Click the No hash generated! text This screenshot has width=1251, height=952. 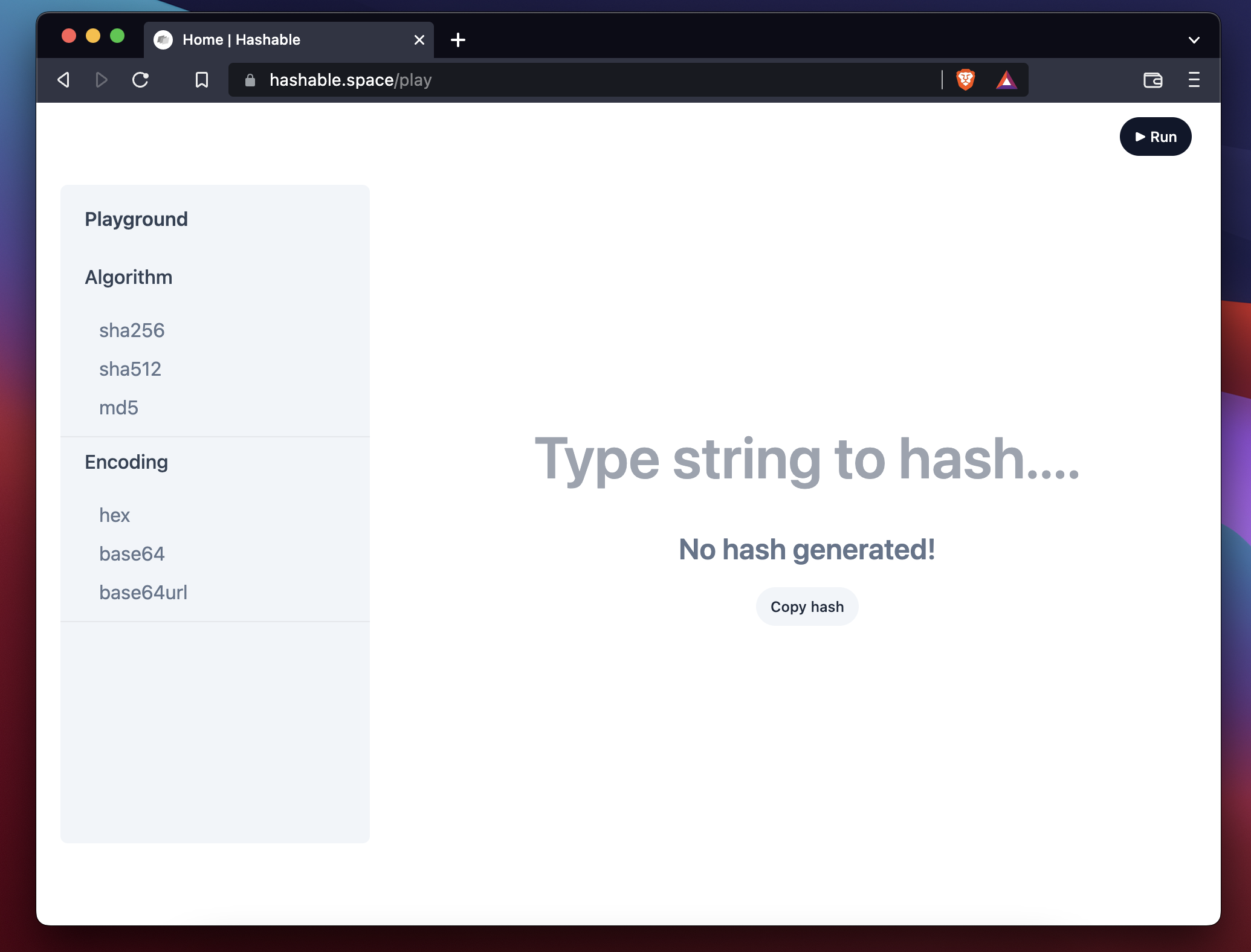tap(807, 550)
